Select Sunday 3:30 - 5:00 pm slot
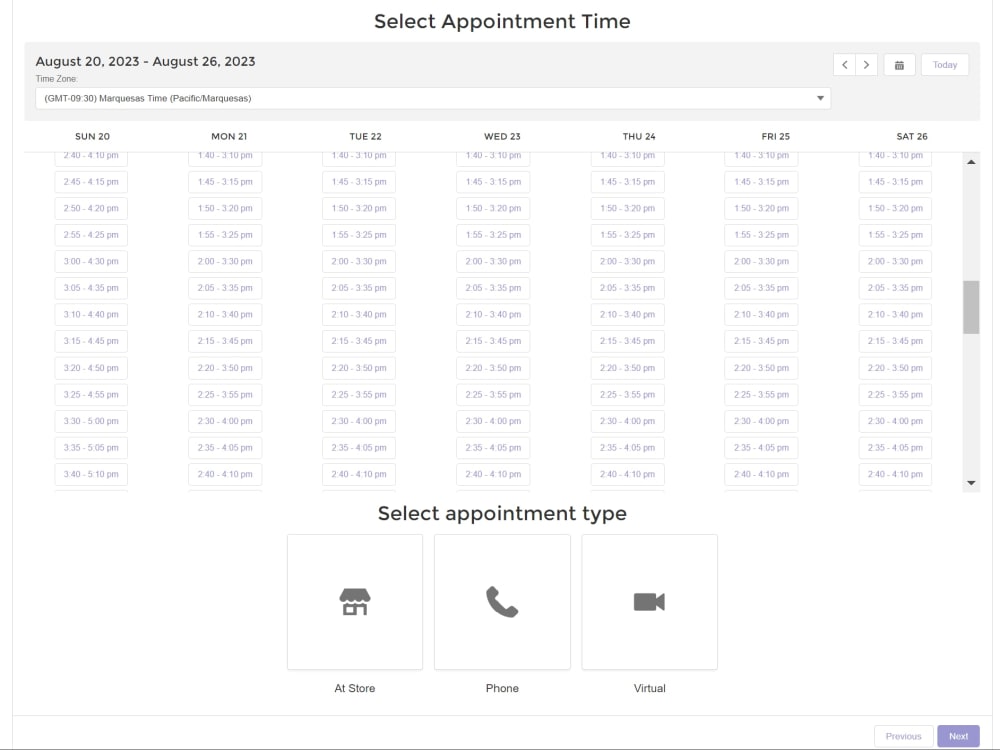The image size is (1000, 750). [91, 421]
